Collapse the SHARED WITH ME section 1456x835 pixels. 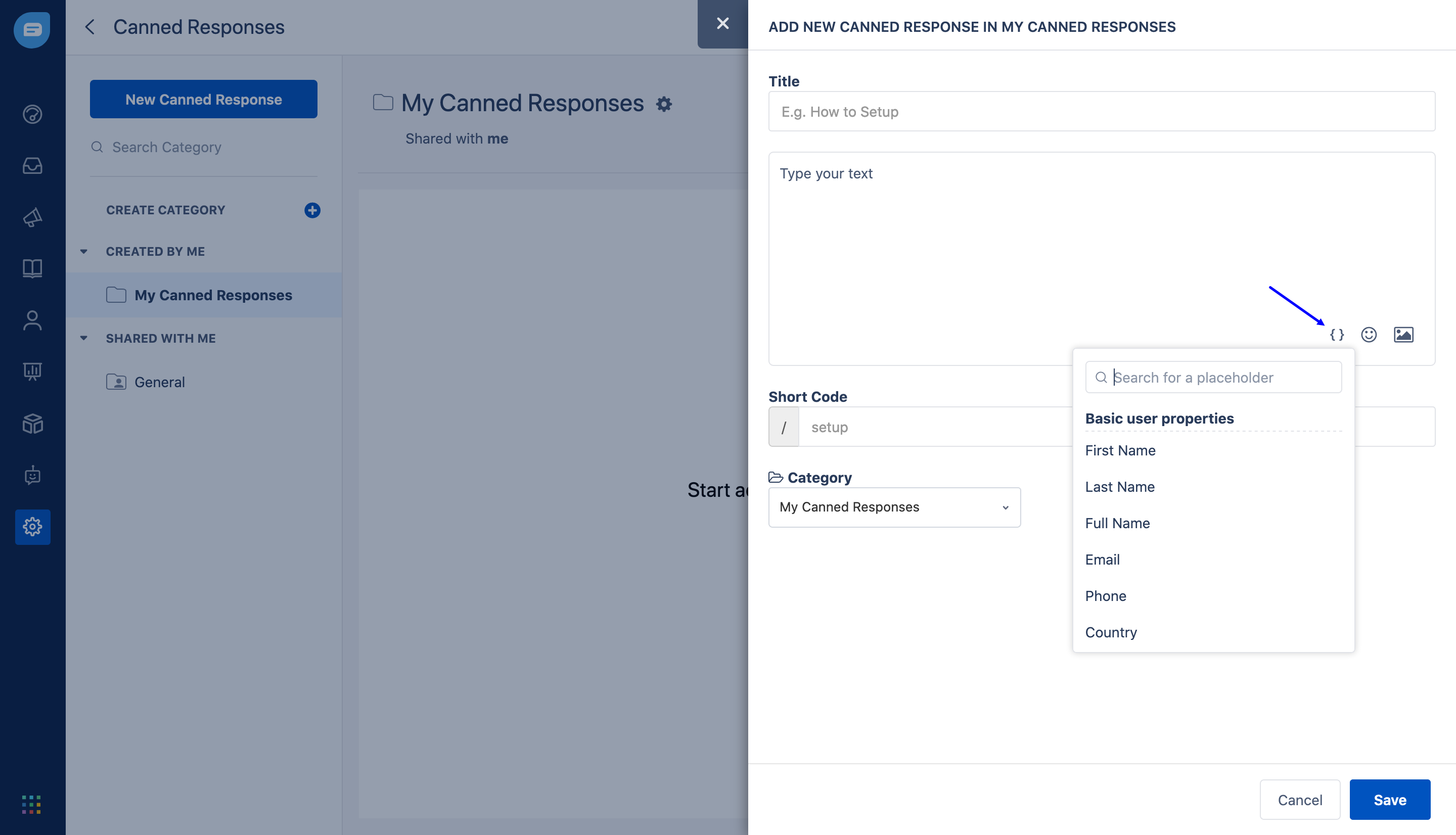pos(84,338)
